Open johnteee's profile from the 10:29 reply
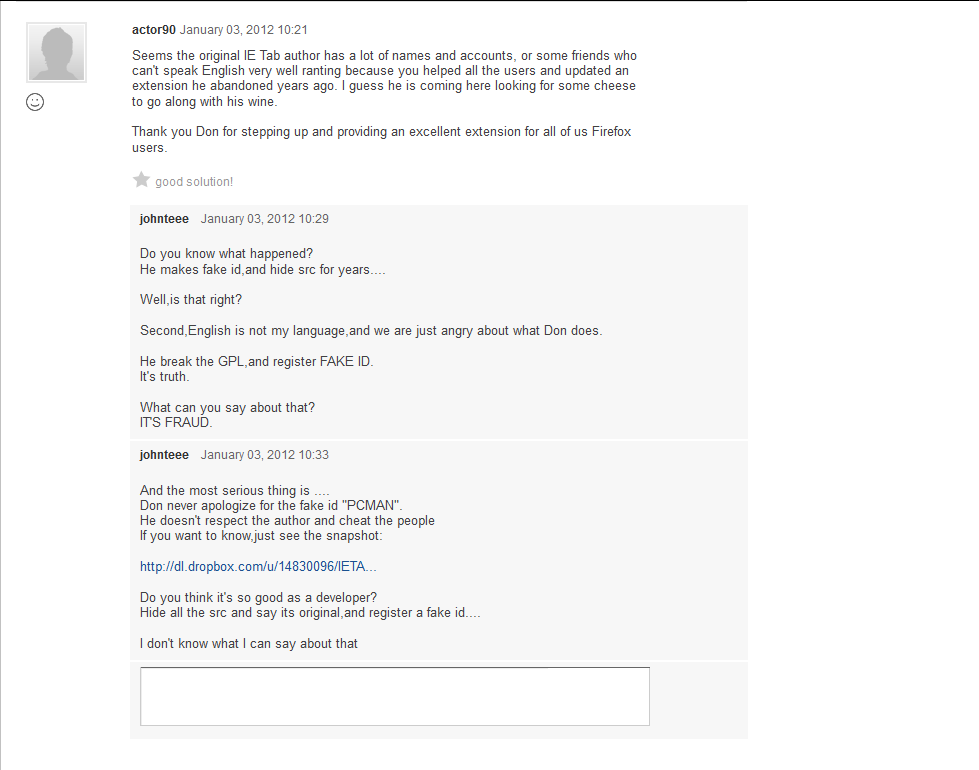The width and height of the screenshot is (979, 770). (164, 219)
